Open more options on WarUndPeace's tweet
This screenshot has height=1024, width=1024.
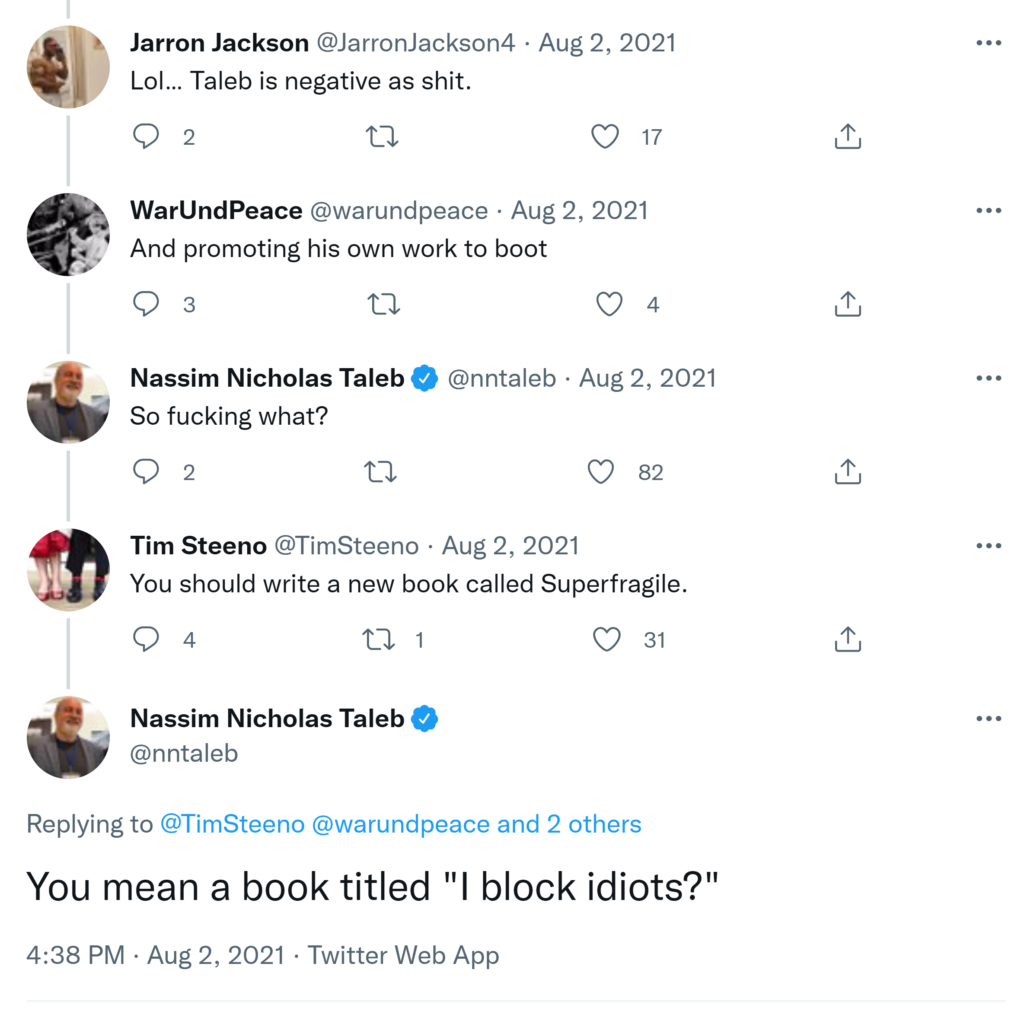click(x=988, y=211)
